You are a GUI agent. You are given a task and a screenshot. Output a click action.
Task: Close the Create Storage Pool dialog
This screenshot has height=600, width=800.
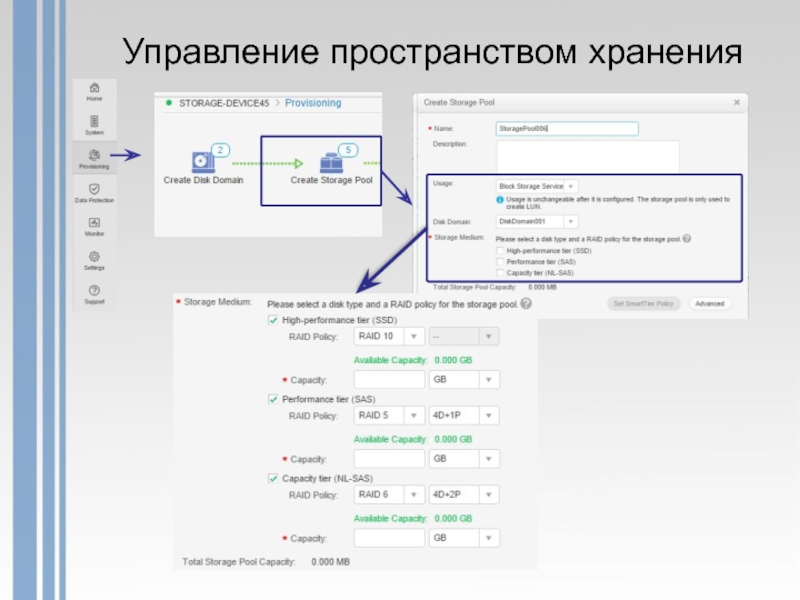pyautogui.click(x=737, y=102)
